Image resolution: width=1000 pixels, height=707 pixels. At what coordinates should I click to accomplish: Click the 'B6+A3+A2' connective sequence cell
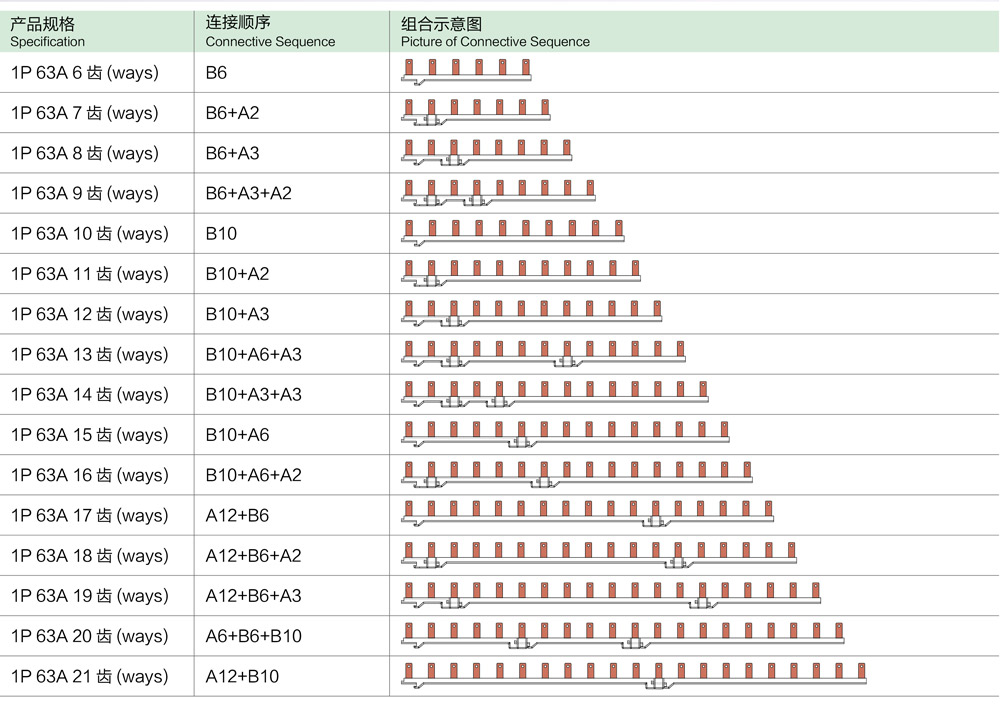click(x=291, y=193)
